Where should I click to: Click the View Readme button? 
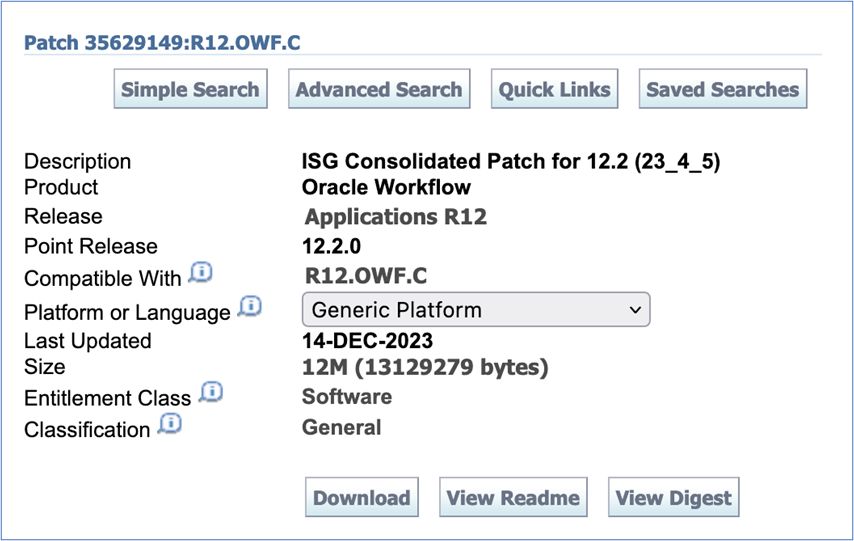click(x=513, y=497)
